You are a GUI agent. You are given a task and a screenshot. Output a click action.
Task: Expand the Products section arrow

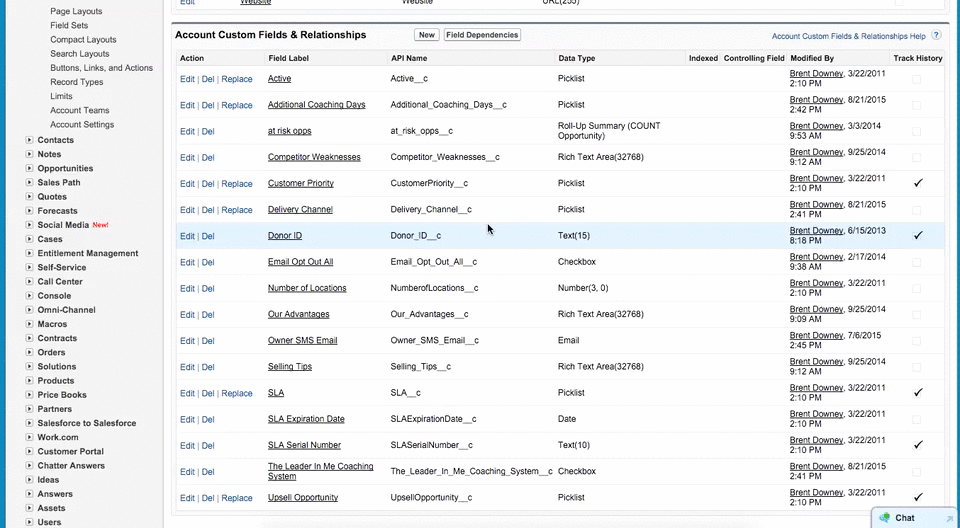[29, 380]
